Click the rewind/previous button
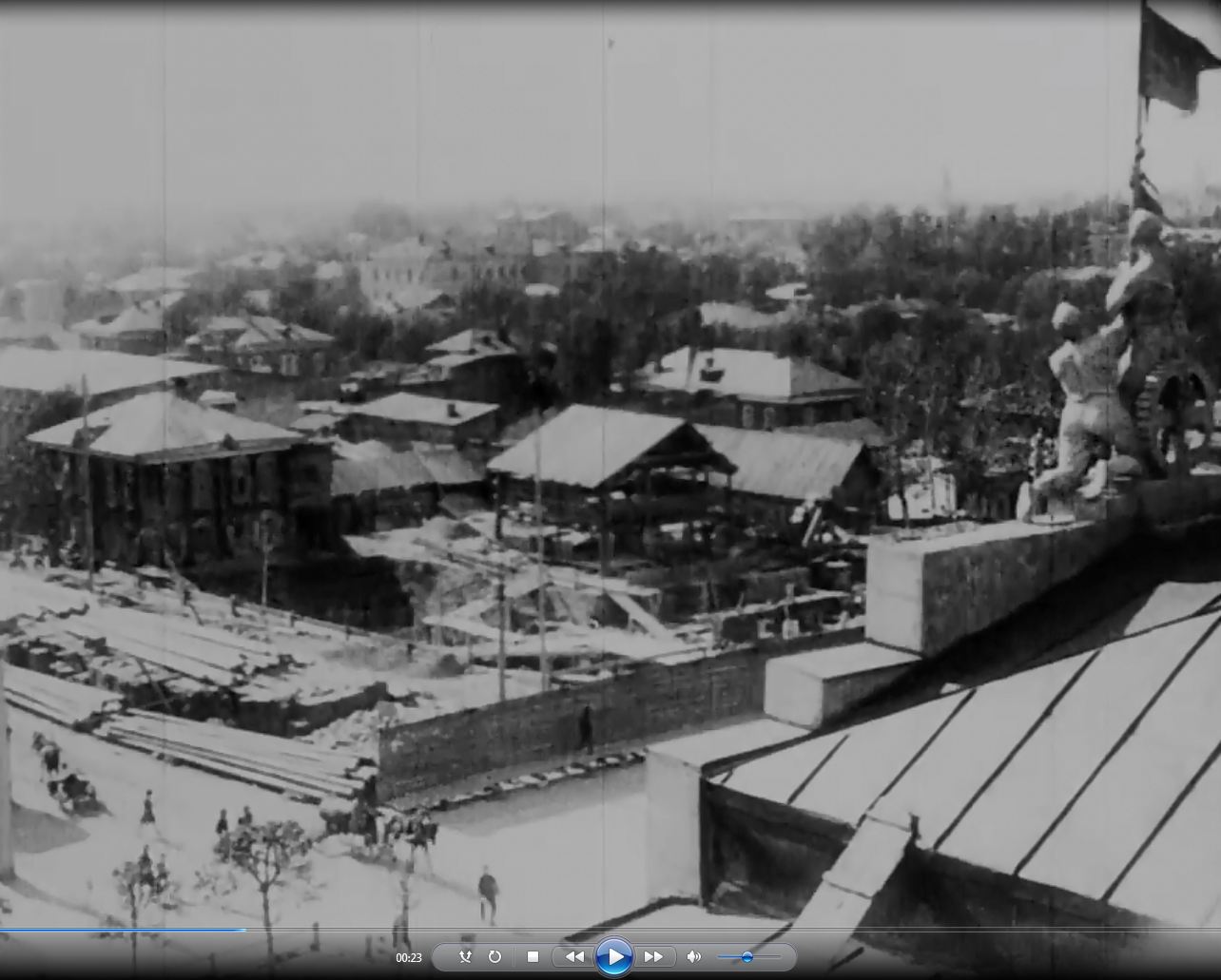The height and width of the screenshot is (980, 1221). (x=574, y=957)
